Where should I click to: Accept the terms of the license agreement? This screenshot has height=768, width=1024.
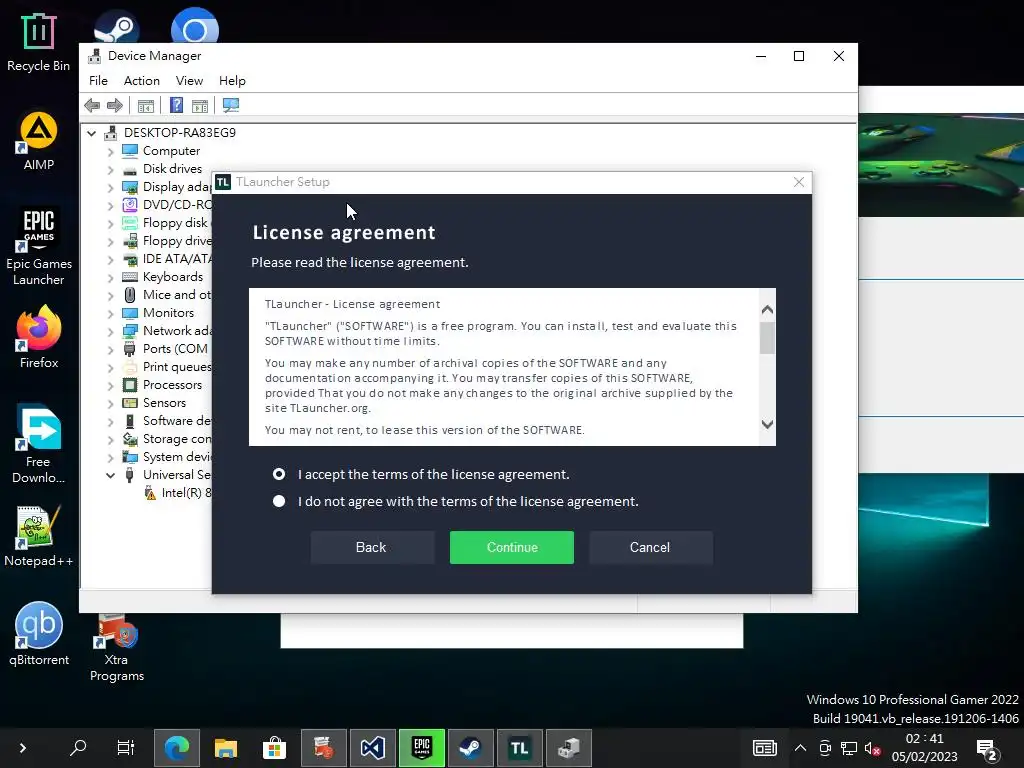coord(279,474)
